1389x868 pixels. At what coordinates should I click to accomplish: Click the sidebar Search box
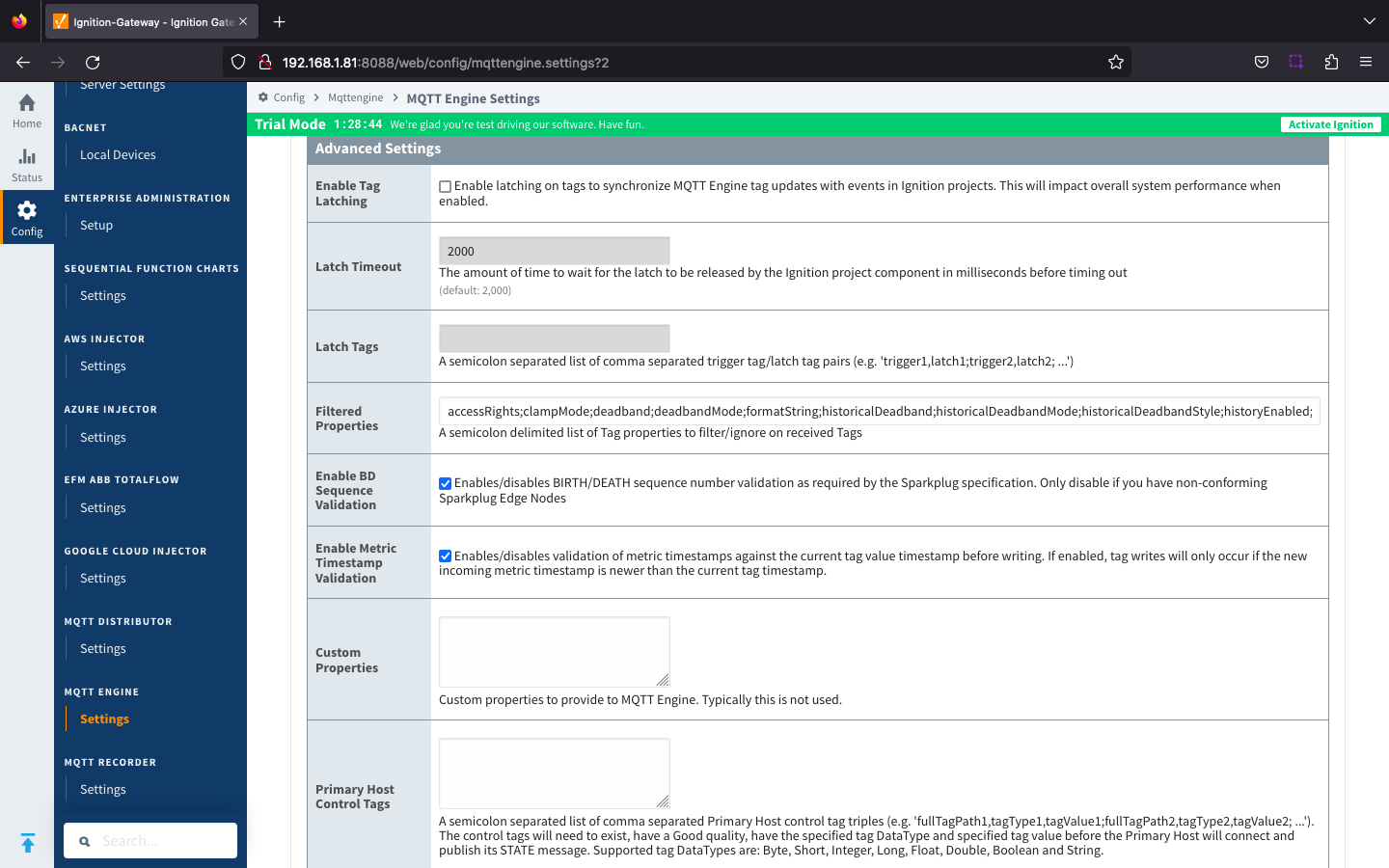(x=150, y=841)
